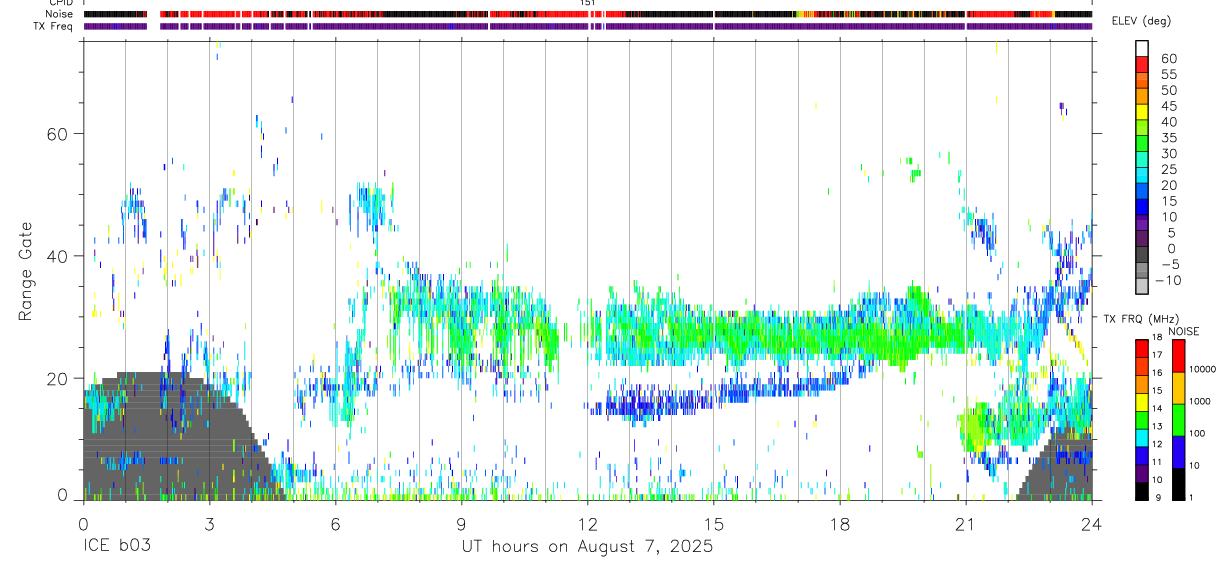The image size is (1228, 567).
Task: Click the '-10' label on ELEV legend
Action: pos(1168,280)
